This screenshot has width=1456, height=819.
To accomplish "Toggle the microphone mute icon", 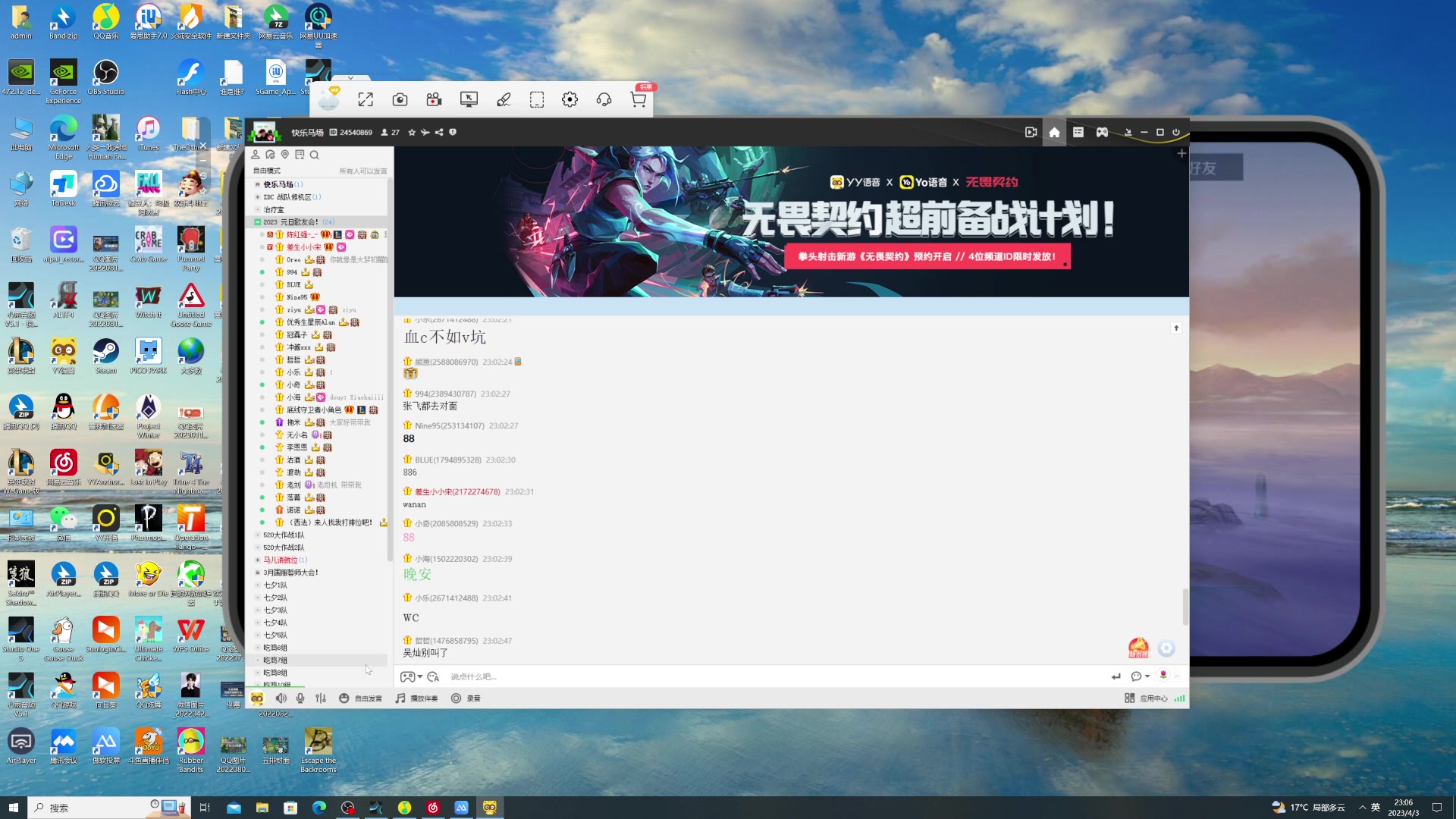I will [300, 698].
